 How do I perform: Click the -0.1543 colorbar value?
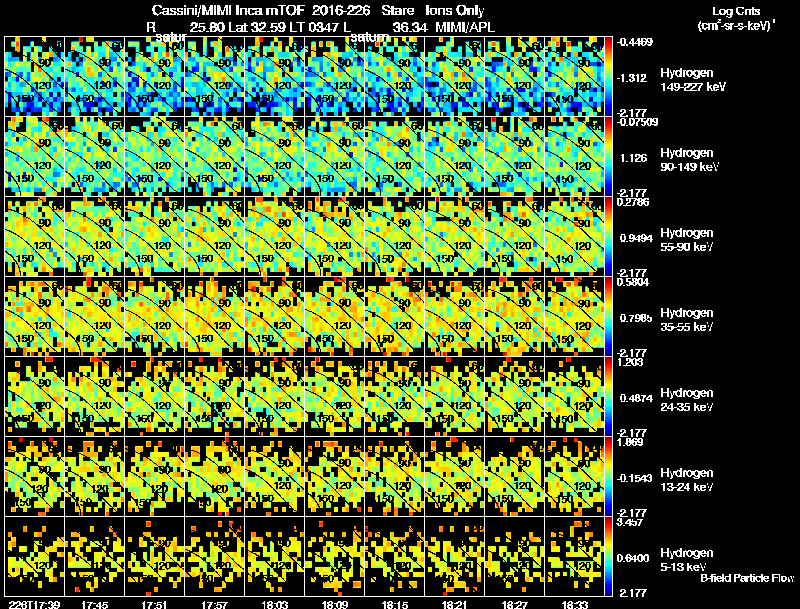635,478
